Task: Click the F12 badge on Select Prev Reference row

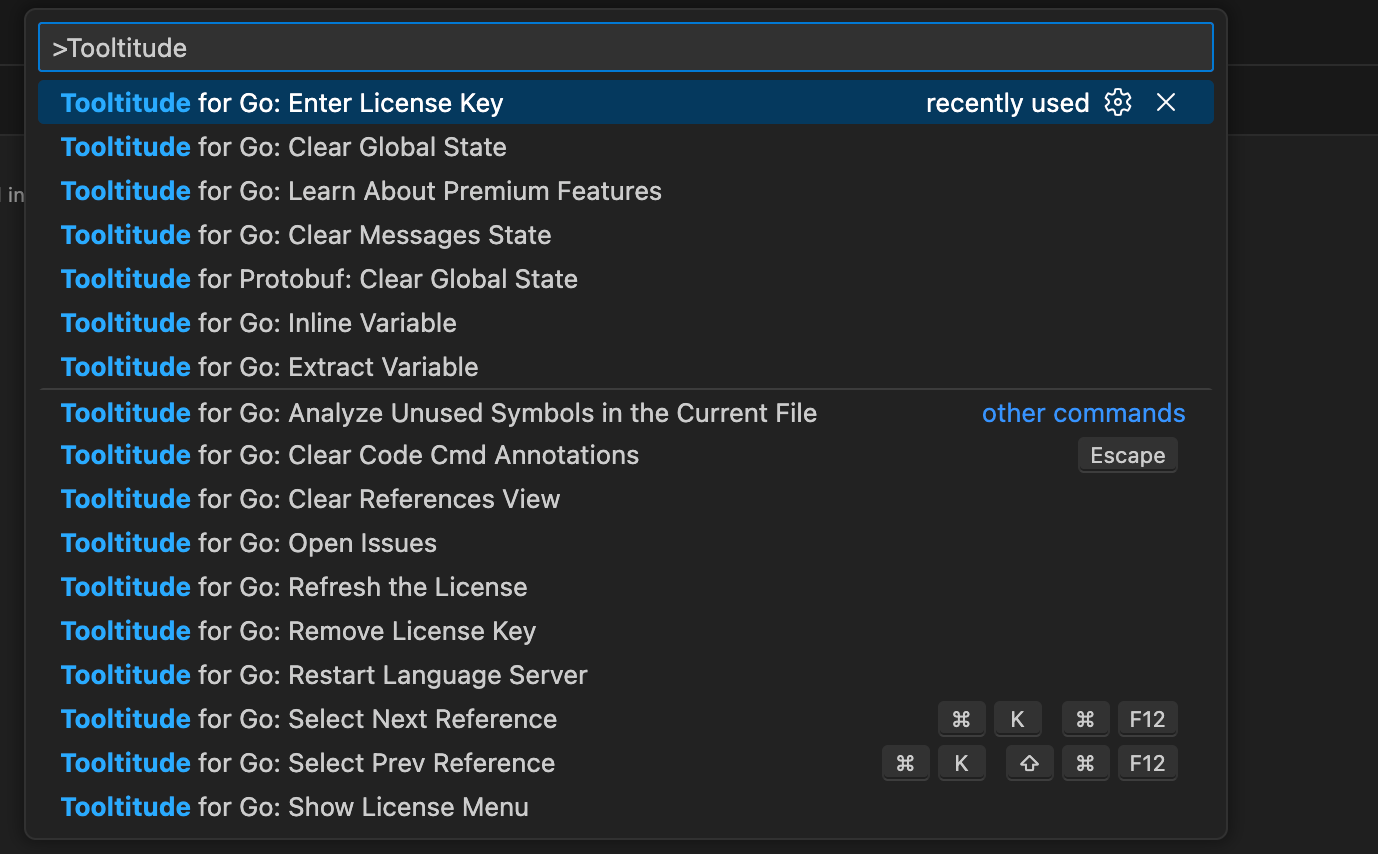Action: (1147, 763)
